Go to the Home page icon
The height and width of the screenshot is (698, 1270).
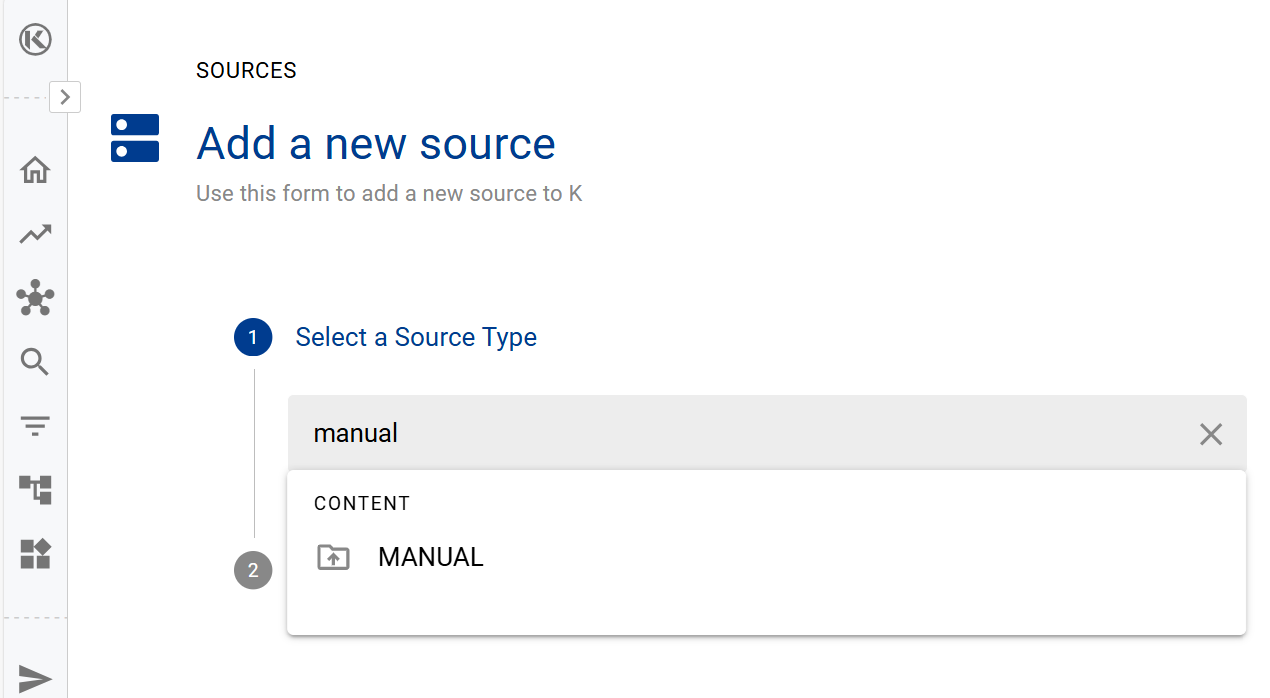(x=35, y=170)
